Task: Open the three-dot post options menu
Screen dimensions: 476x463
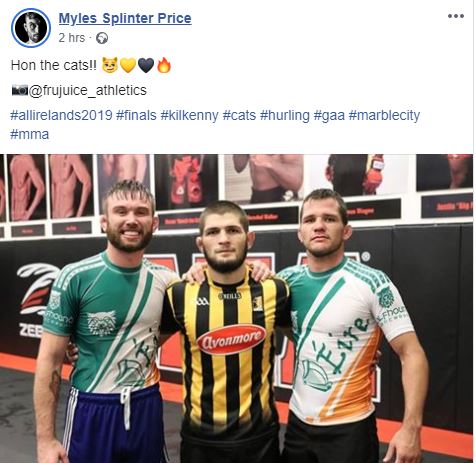Action: click(x=456, y=16)
